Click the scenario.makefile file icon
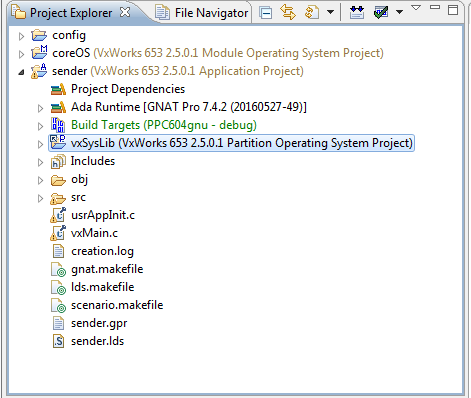 coord(59,305)
